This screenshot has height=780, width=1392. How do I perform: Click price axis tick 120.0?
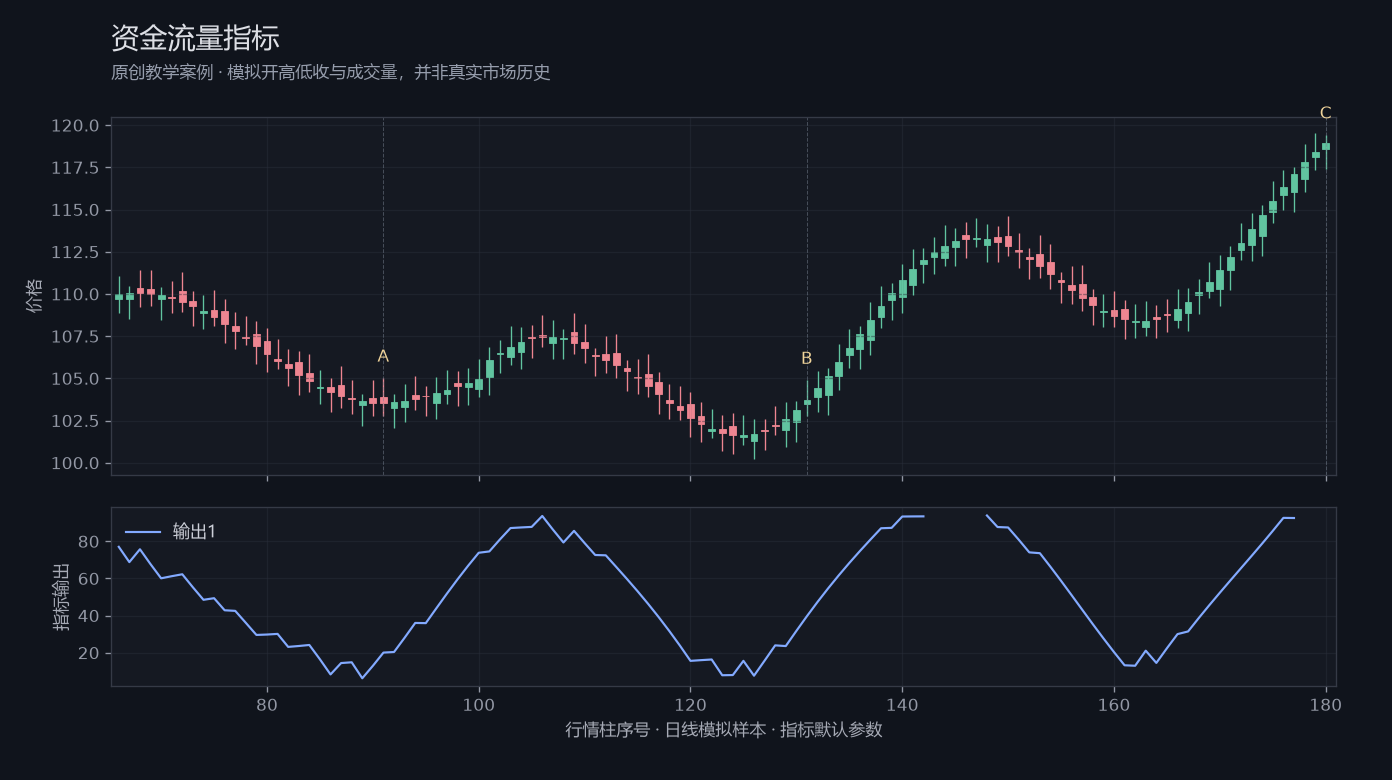tap(75, 126)
